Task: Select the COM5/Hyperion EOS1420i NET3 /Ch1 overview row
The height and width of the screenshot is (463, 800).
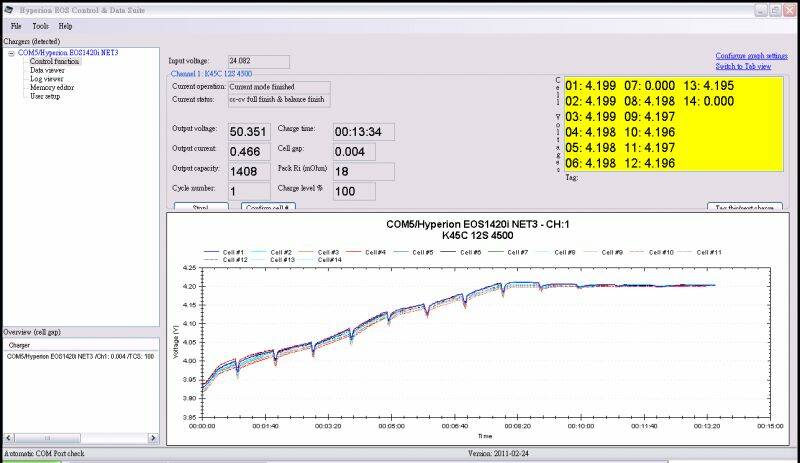Action: (80, 356)
